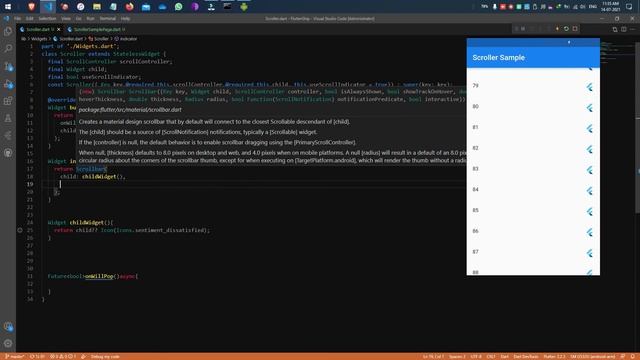640x360 pixels.
Task: Close the Scroller.dart tab
Action: click(58, 29)
